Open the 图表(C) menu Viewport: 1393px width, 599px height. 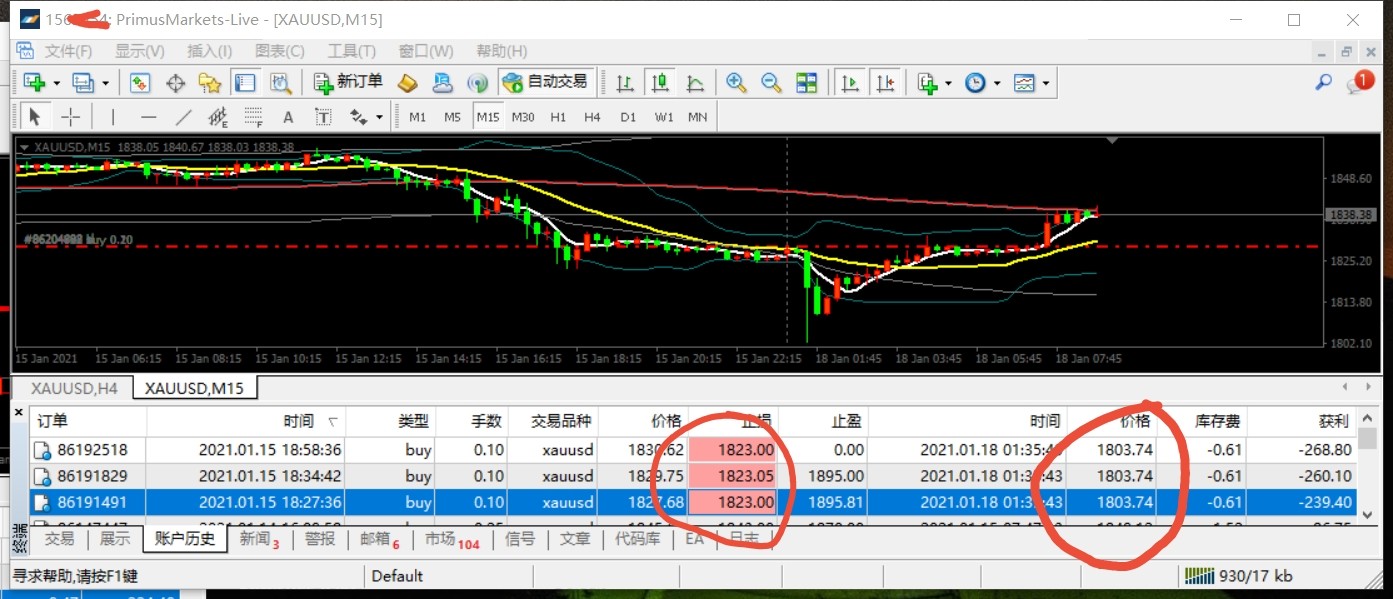click(x=273, y=51)
